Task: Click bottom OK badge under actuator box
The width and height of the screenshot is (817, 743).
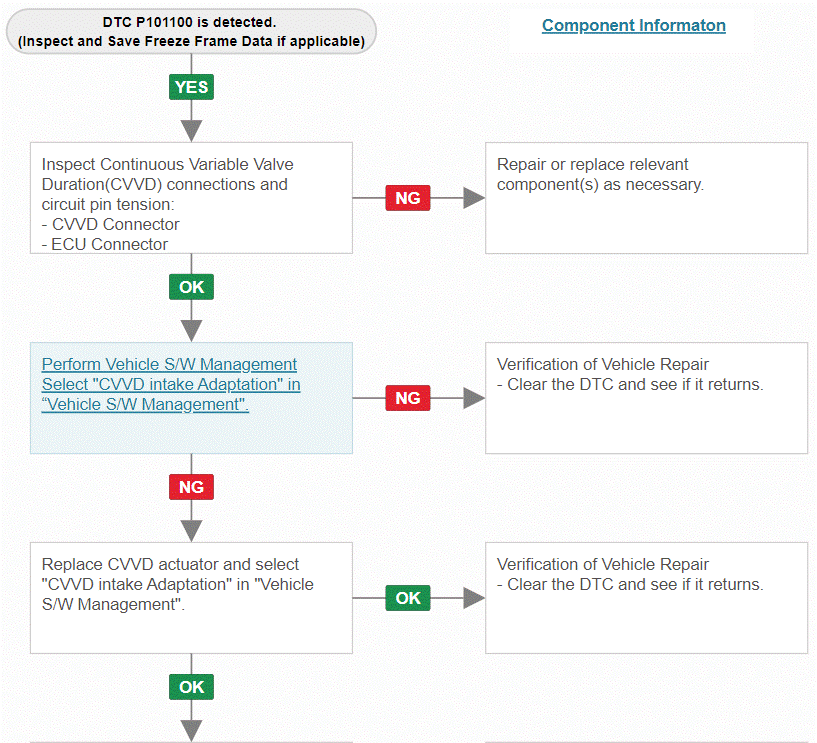Action: pyautogui.click(x=191, y=687)
